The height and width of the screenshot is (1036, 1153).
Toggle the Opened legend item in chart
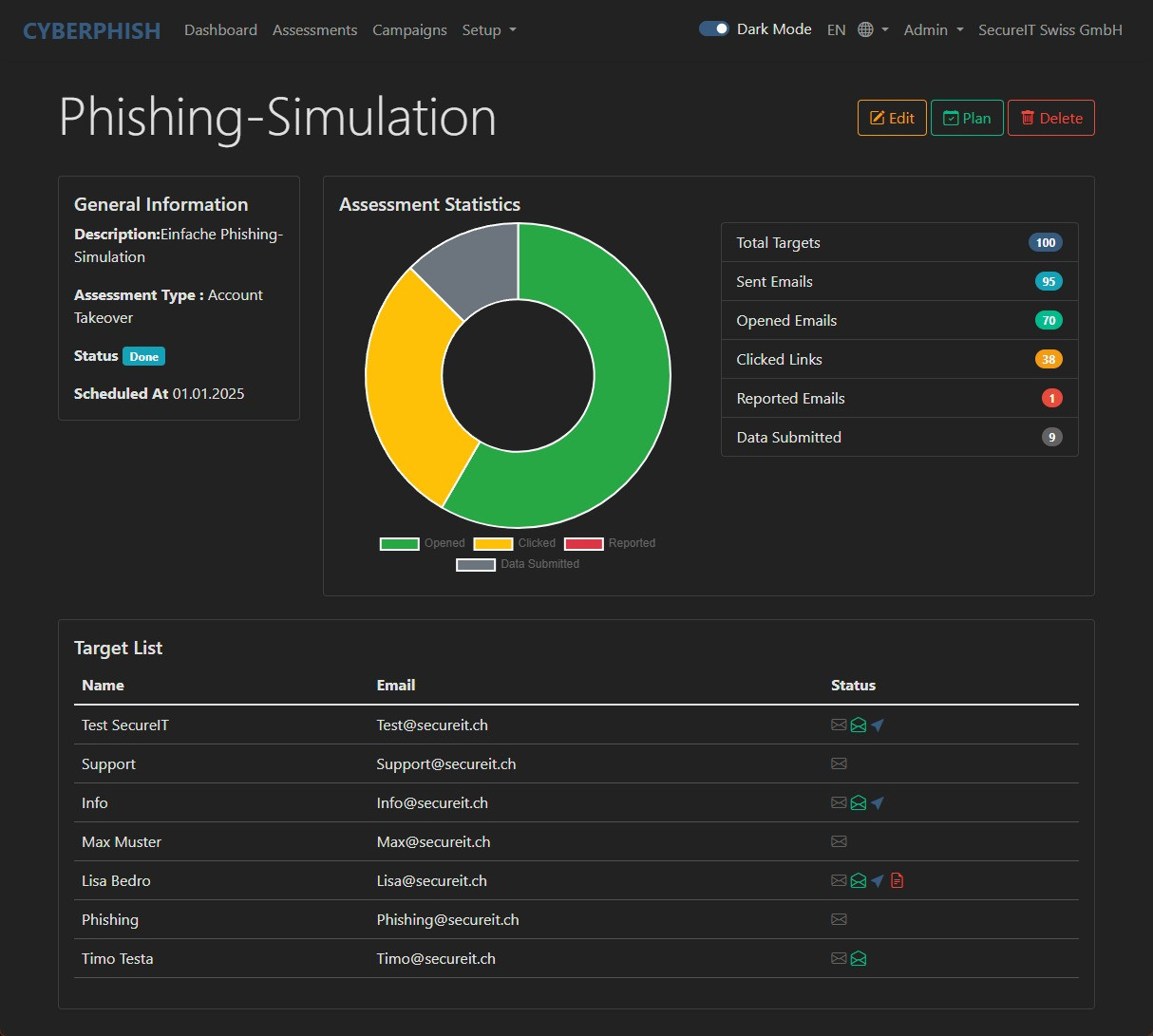pyautogui.click(x=422, y=543)
